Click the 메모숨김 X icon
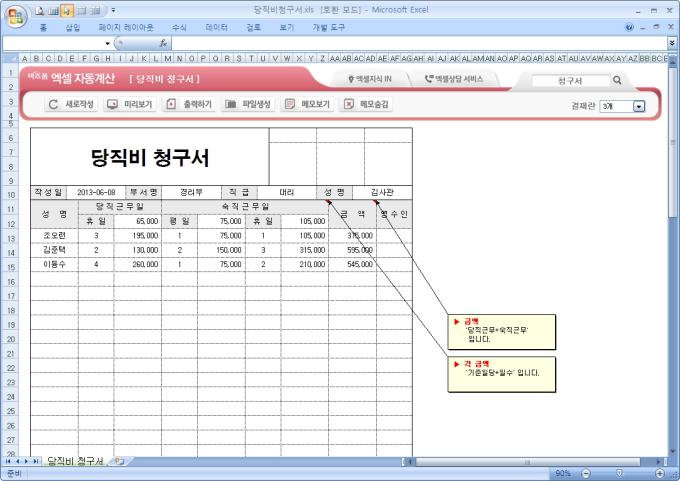 (349, 104)
